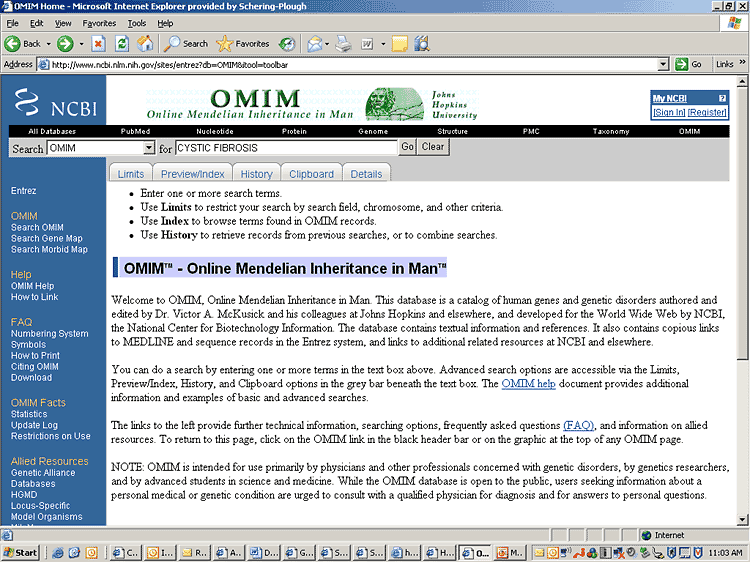Viewport: 750px width, 562px height.
Task: Stop loading with the red X icon
Action: tap(98, 44)
